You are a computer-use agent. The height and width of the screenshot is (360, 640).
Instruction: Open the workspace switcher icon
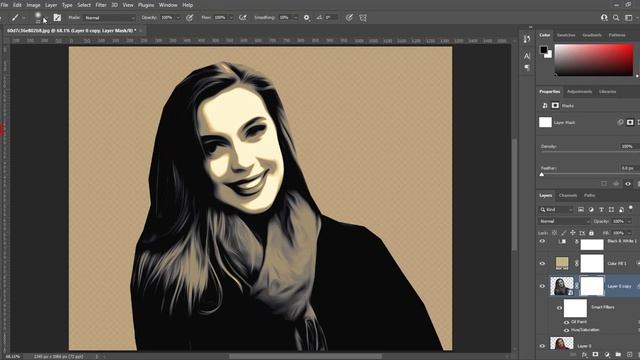[629, 18]
